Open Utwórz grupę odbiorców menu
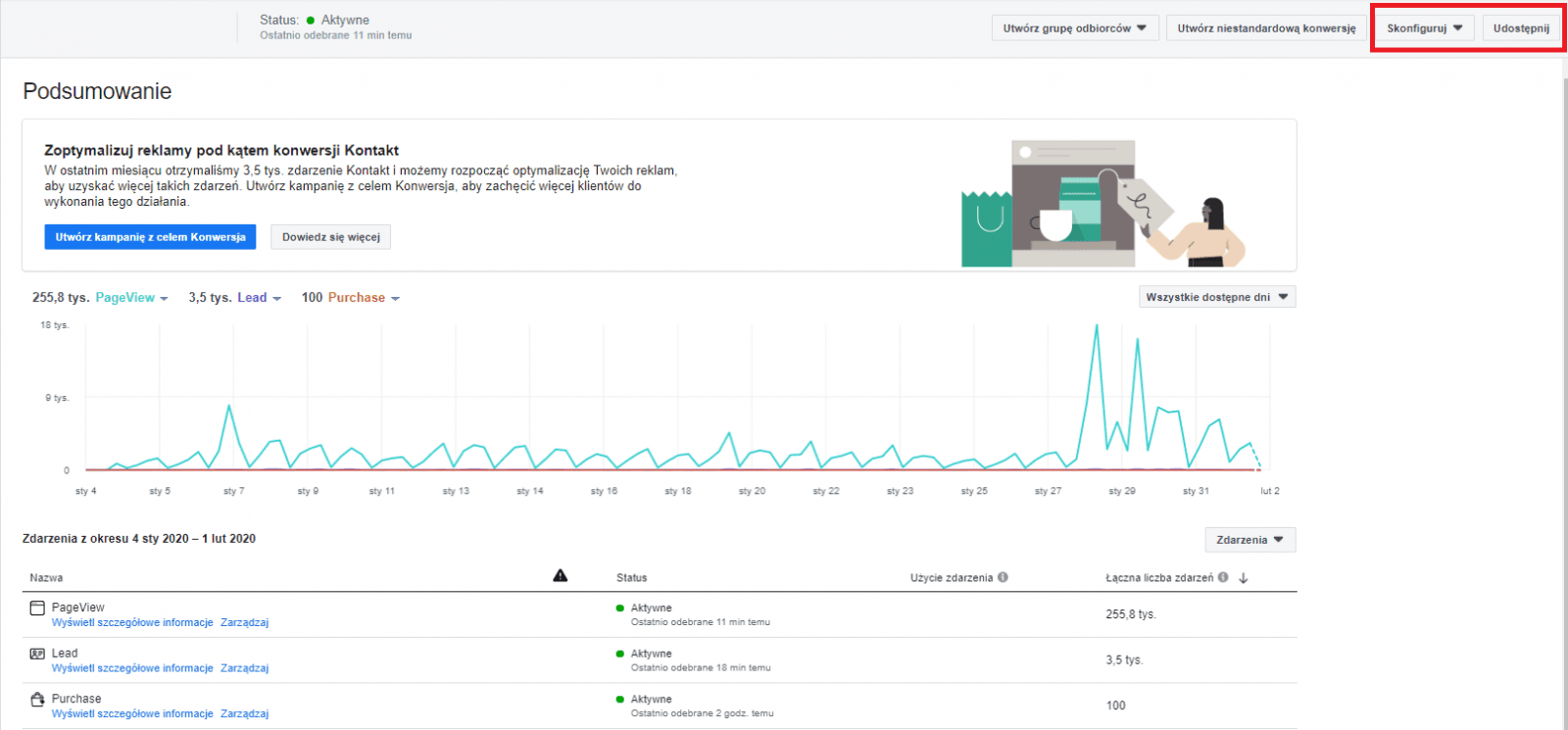 click(x=1075, y=28)
